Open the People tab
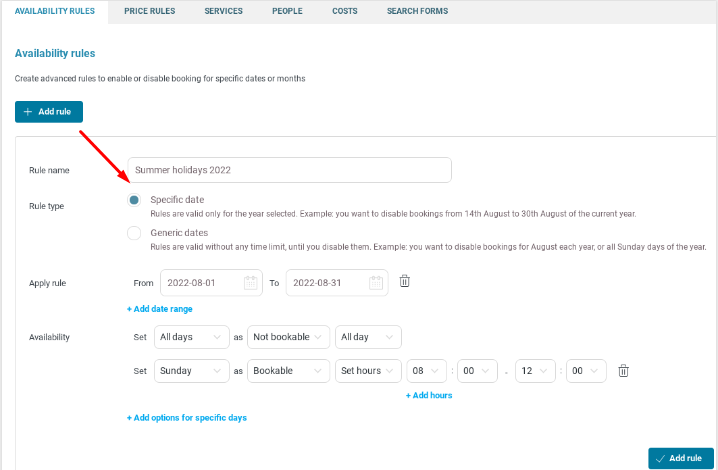 (x=287, y=11)
